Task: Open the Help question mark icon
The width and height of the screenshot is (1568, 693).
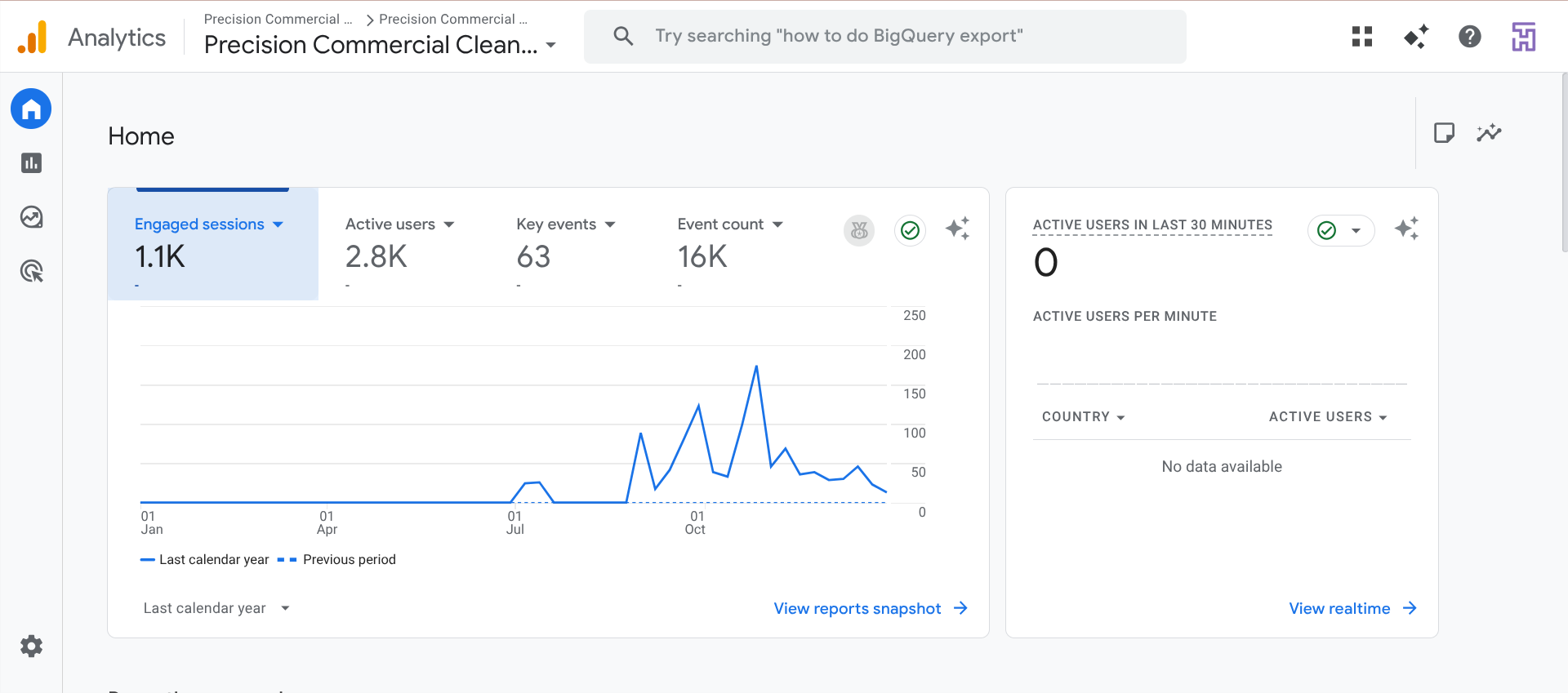Action: coord(1470,36)
